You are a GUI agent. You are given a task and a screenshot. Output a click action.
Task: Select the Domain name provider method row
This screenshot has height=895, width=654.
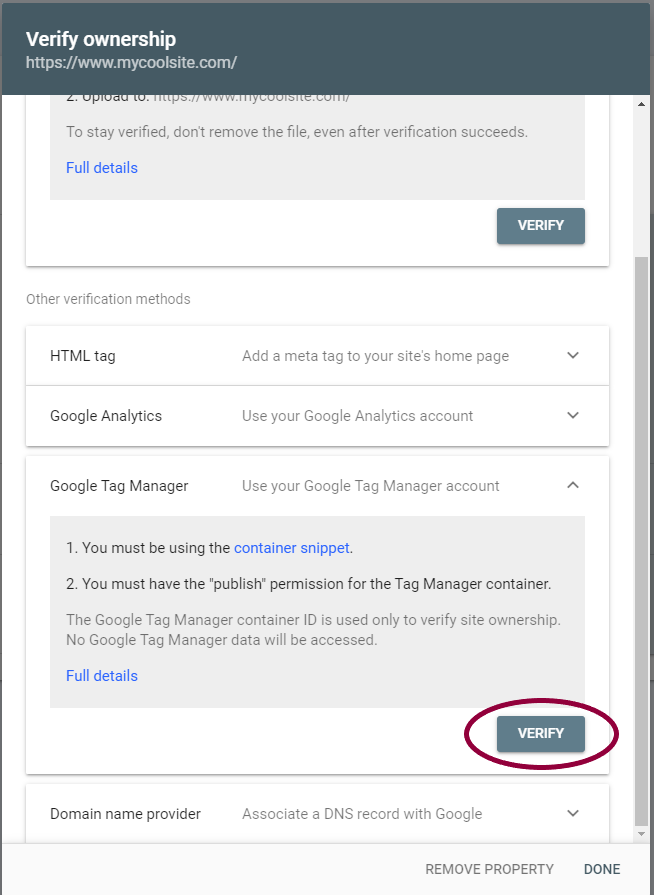coord(317,813)
